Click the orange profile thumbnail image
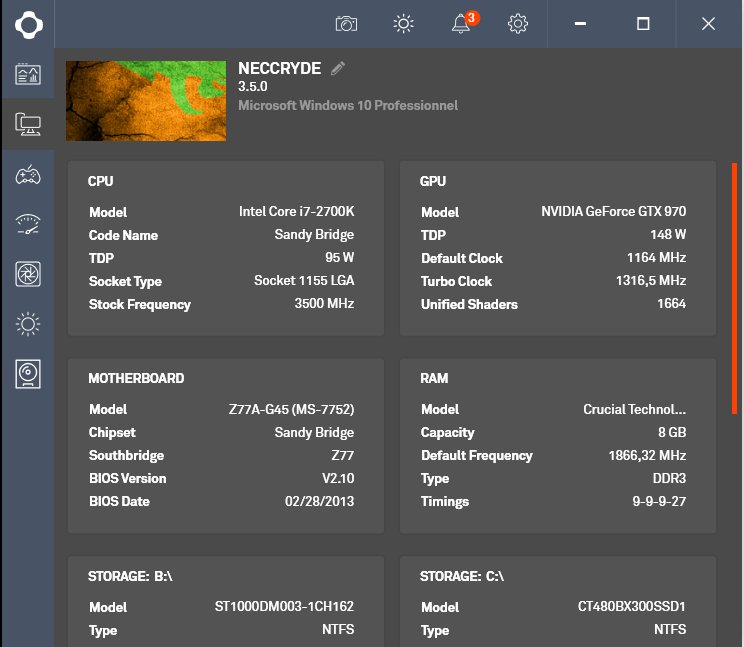 click(x=144, y=101)
